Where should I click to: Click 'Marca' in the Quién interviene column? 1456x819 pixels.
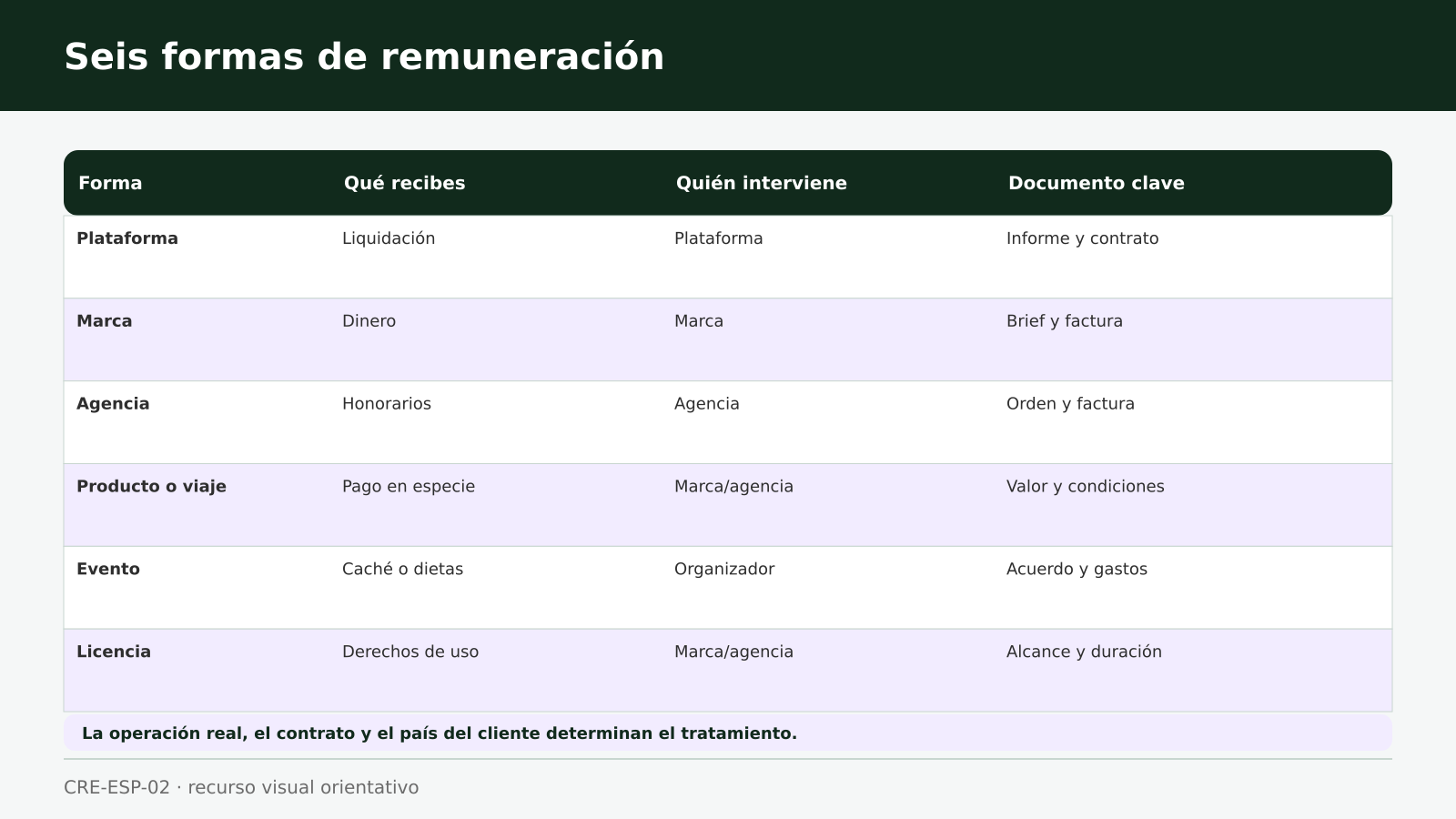pyautogui.click(x=698, y=321)
